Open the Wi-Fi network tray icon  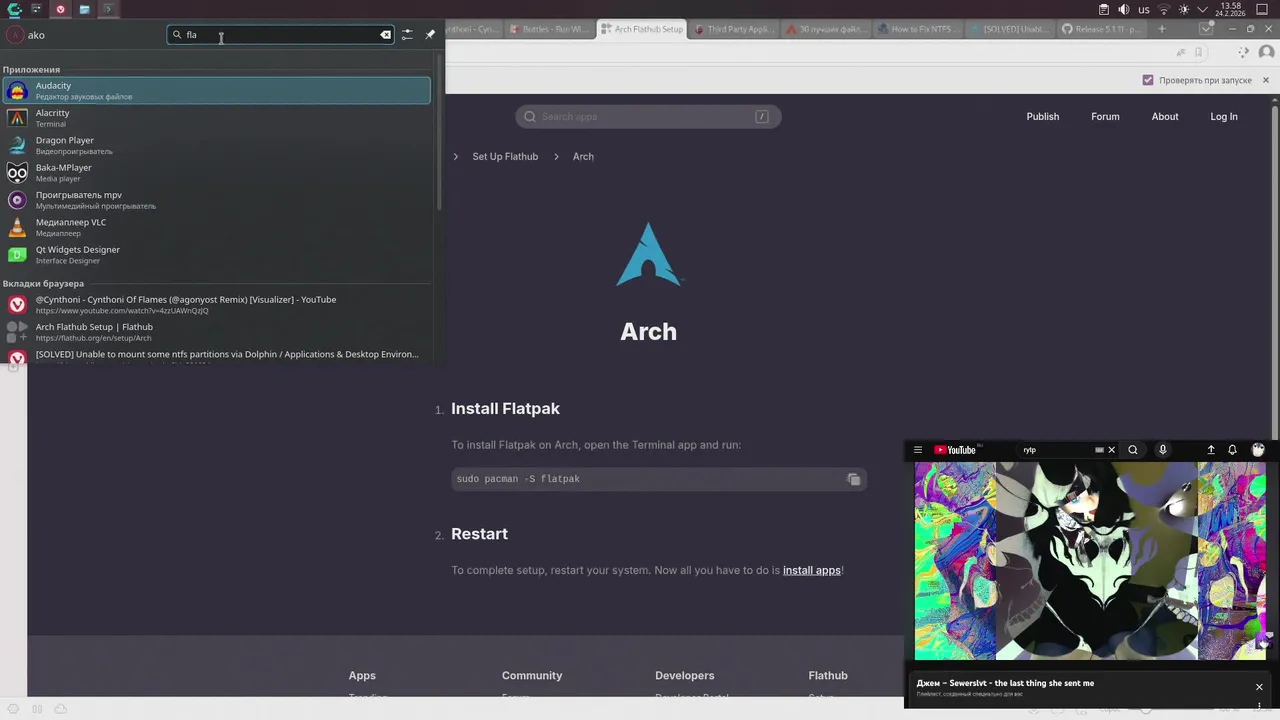tap(1164, 9)
